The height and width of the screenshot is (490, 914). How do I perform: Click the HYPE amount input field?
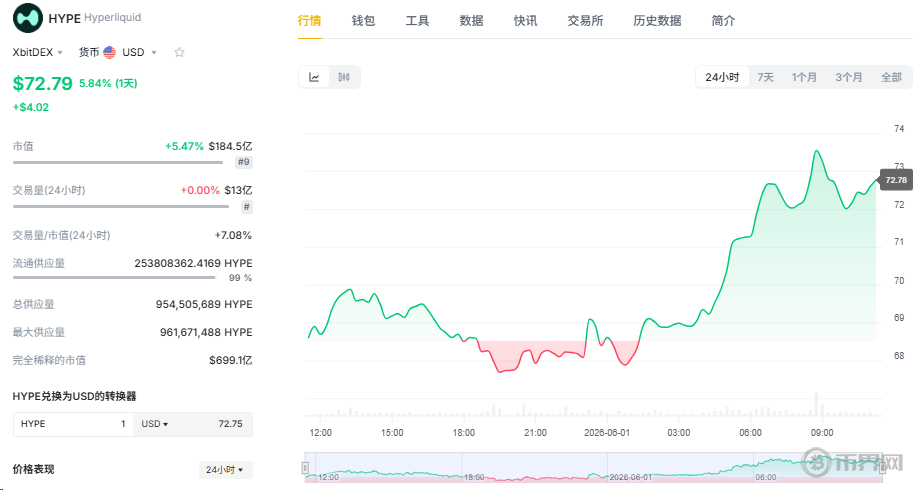click(73, 424)
